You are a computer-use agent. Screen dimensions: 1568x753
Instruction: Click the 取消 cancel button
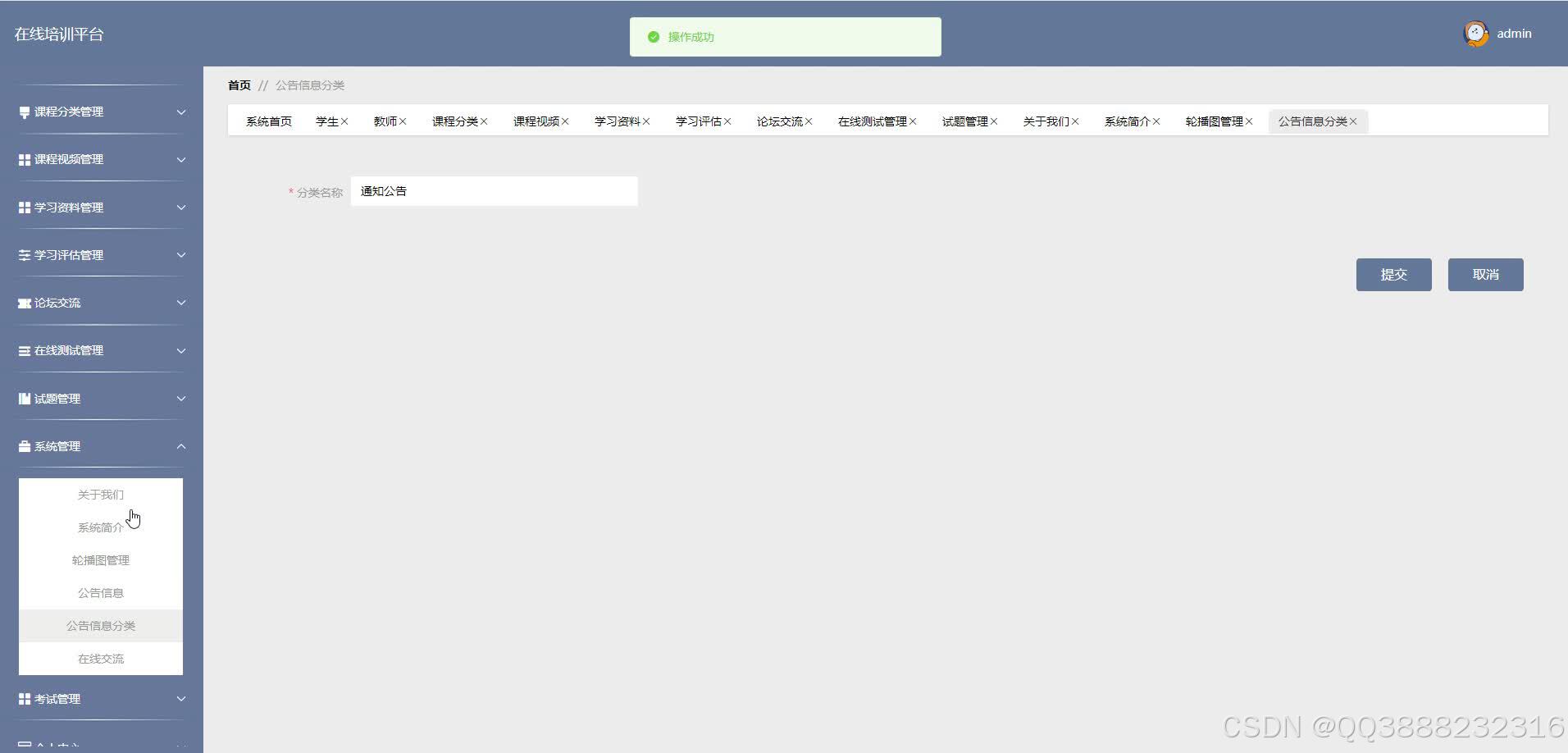point(1486,275)
